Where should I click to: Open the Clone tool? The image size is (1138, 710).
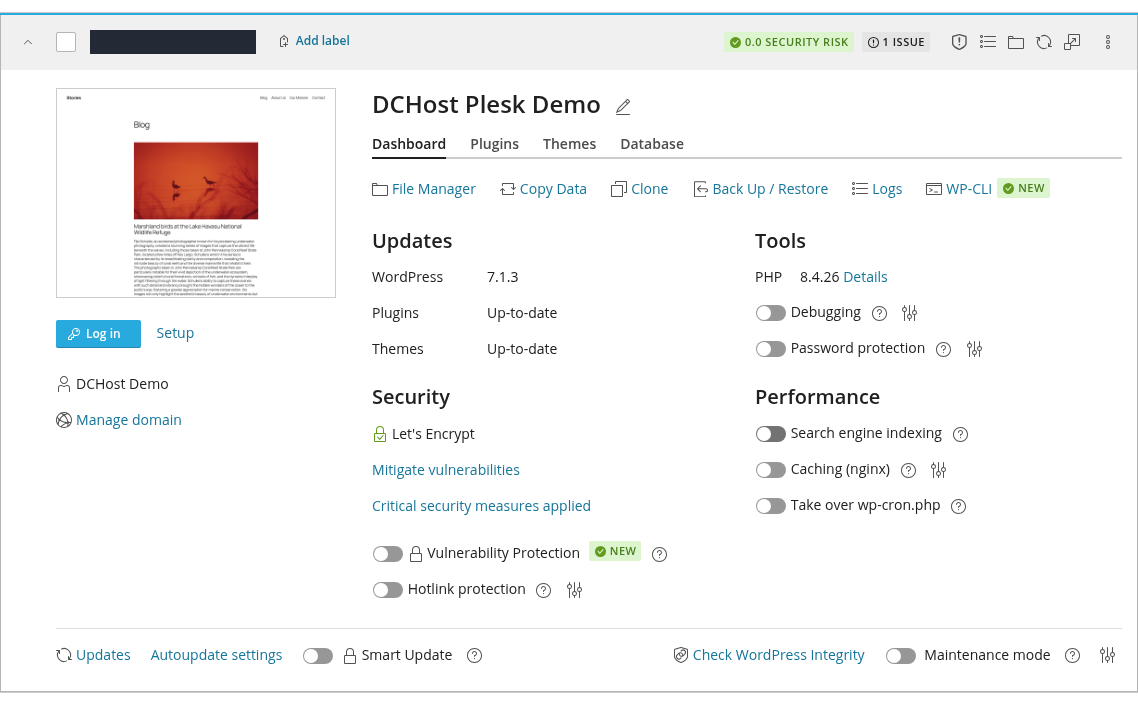[x=639, y=189]
